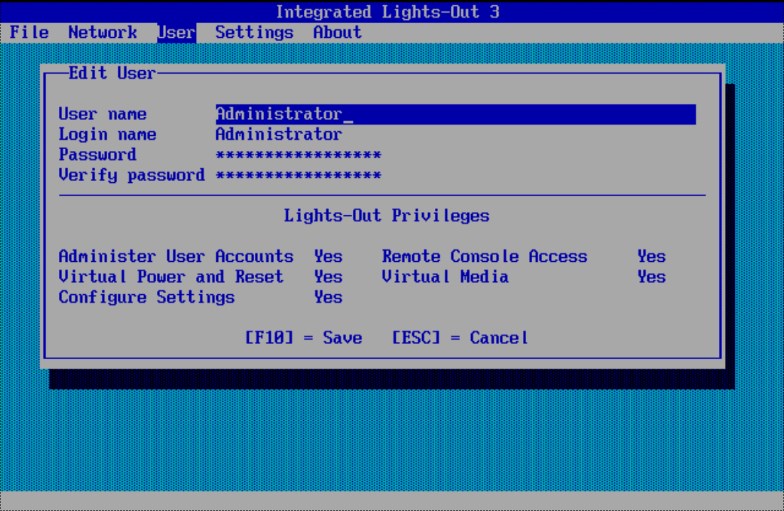This screenshot has height=511, width=784.
Task: Click the 'Remote Console Access' label
Action: tap(484, 256)
